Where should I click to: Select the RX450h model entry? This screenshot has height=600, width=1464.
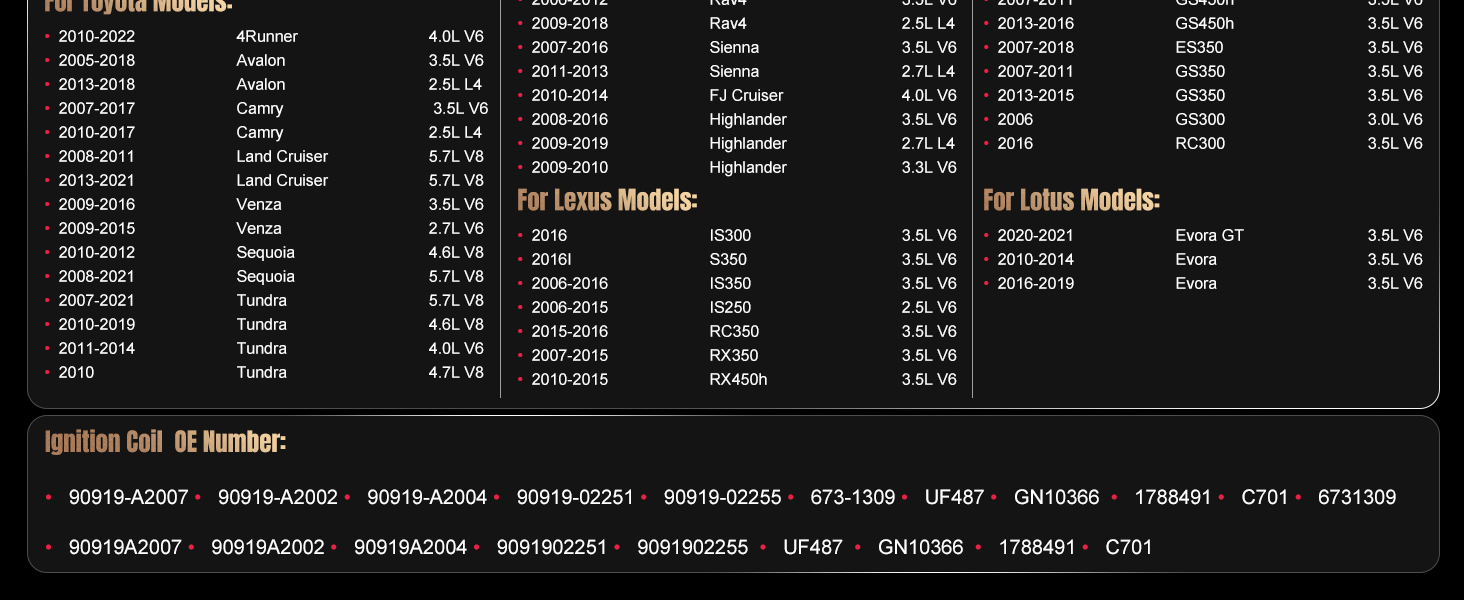738,380
